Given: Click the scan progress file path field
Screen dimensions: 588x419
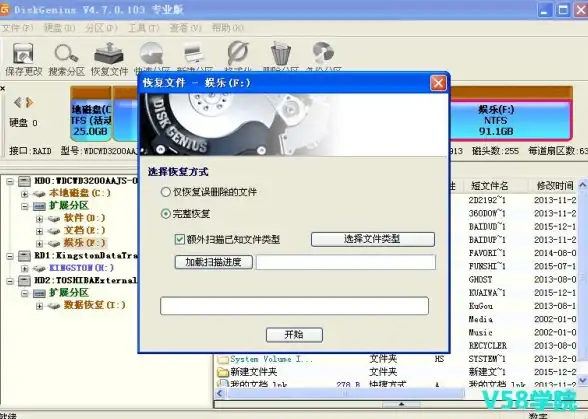Looking at the screenshot, I should tap(346, 262).
